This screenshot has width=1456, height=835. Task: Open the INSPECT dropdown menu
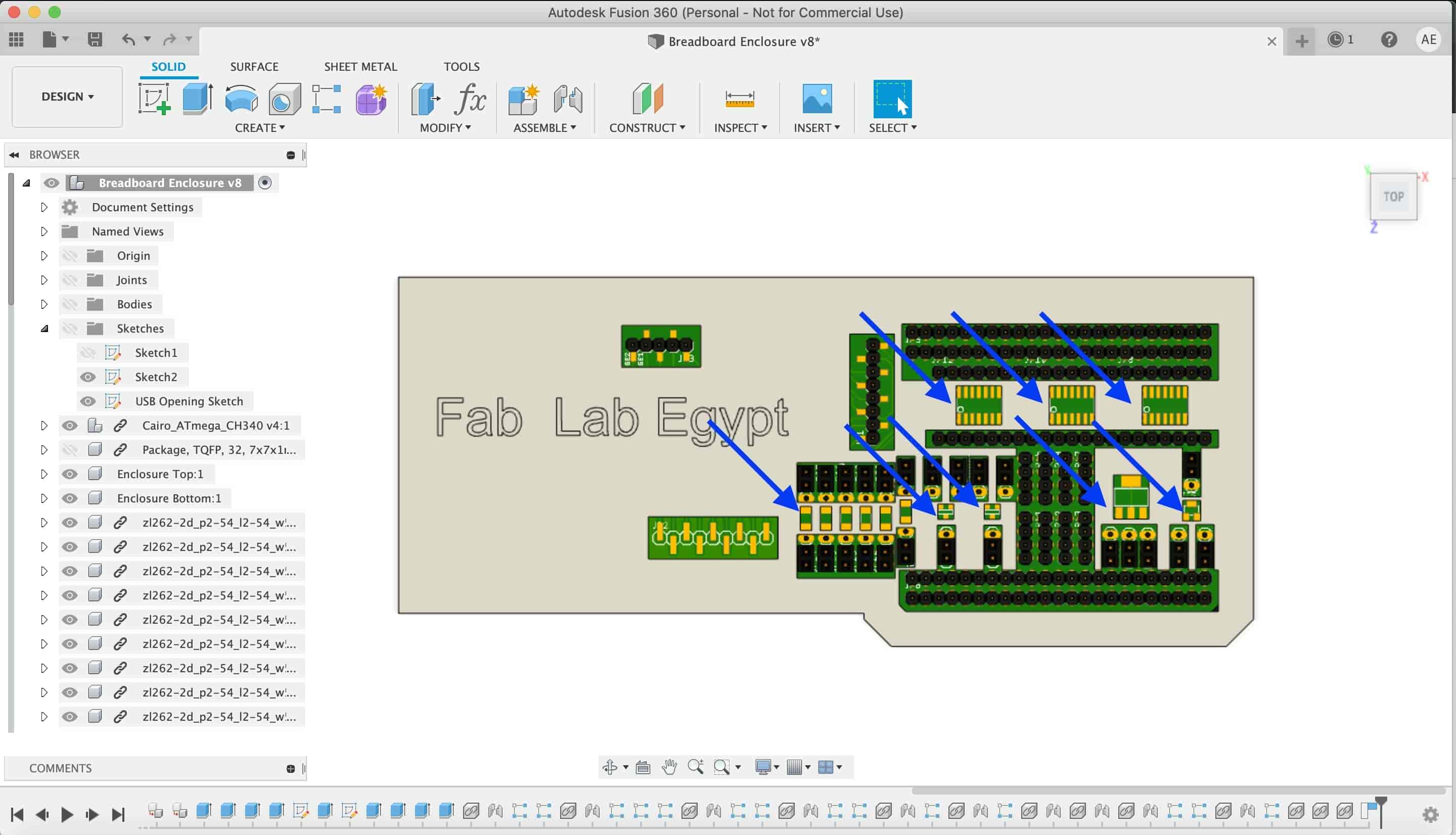click(740, 127)
